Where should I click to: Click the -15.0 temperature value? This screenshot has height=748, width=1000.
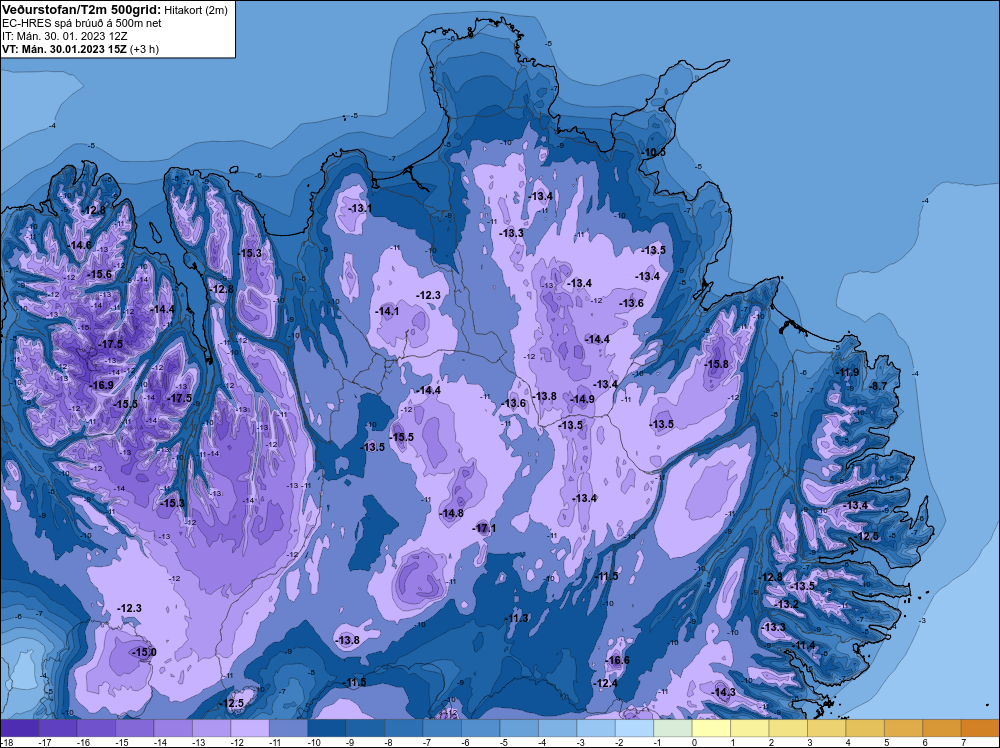[144, 652]
